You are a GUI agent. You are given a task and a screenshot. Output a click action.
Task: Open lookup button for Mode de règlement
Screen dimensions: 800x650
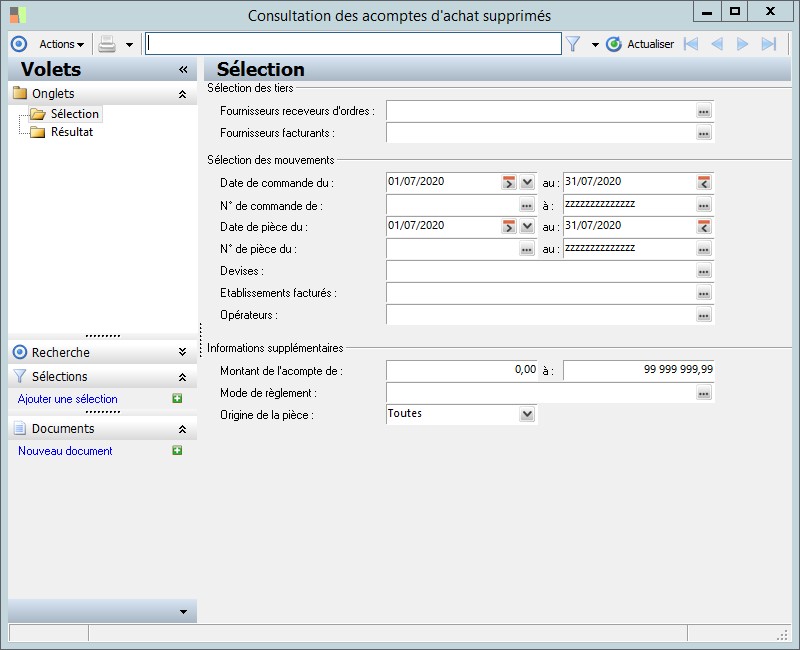tap(704, 394)
